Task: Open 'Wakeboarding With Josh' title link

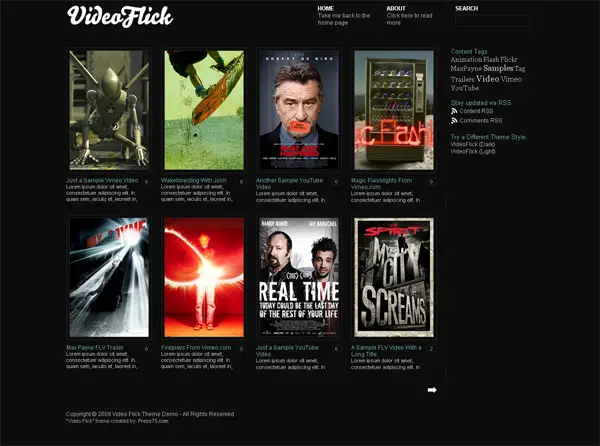Action: pyautogui.click(x=194, y=180)
